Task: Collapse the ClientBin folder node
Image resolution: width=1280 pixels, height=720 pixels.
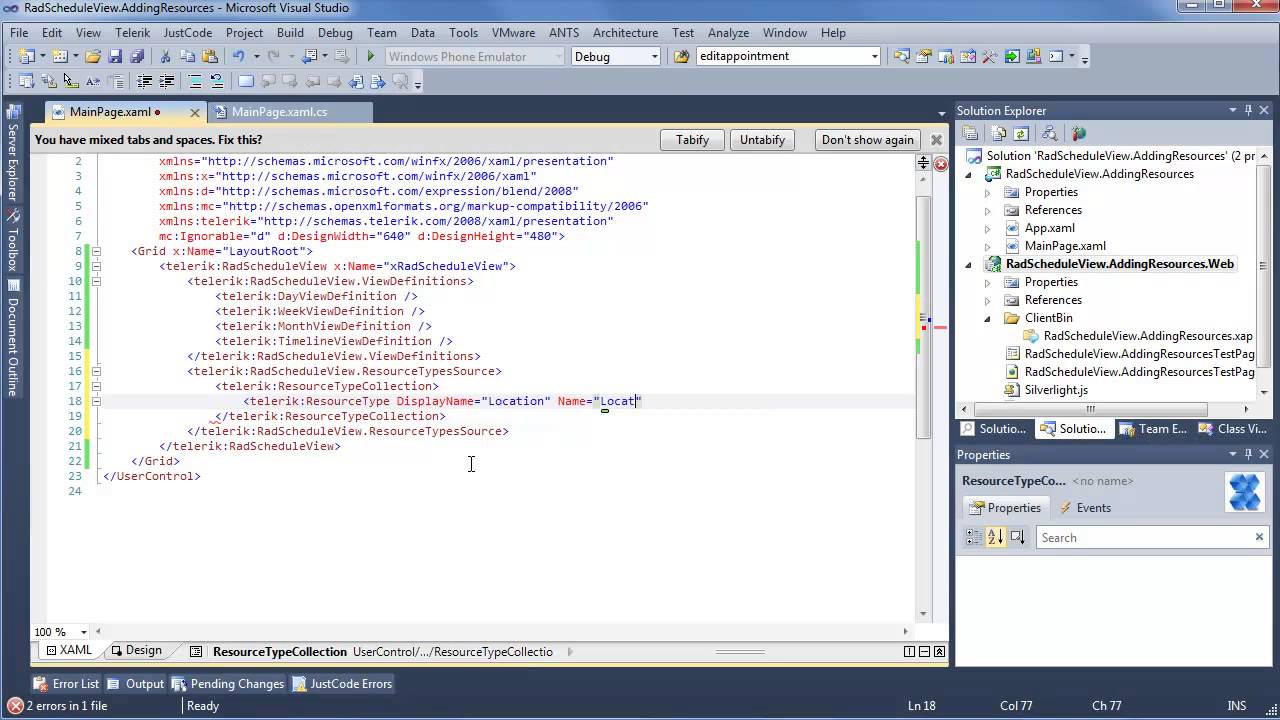Action: (x=988, y=318)
